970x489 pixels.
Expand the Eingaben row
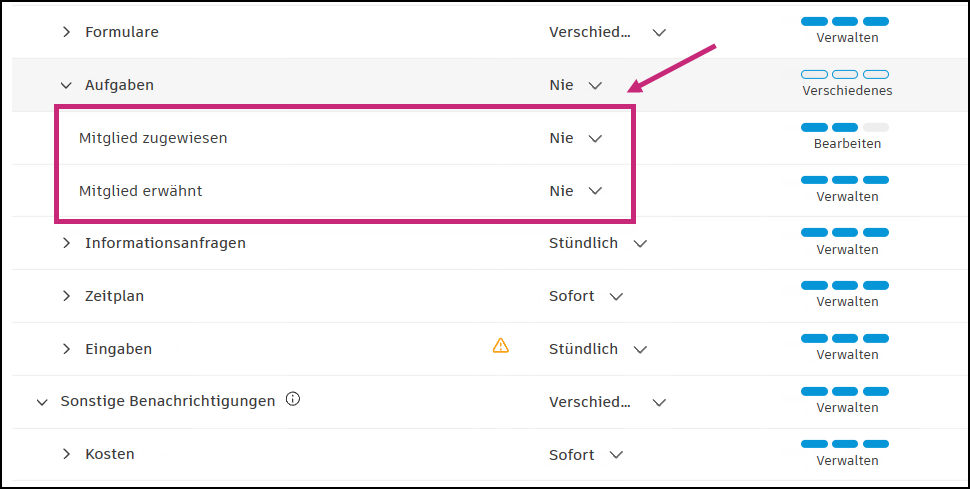click(67, 349)
